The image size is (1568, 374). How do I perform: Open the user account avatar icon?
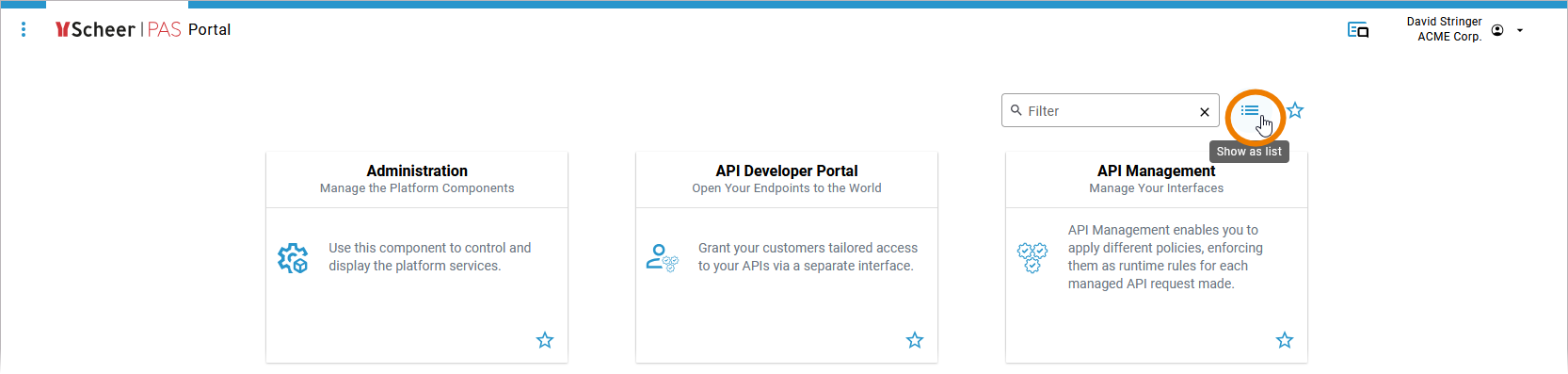[1497, 30]
